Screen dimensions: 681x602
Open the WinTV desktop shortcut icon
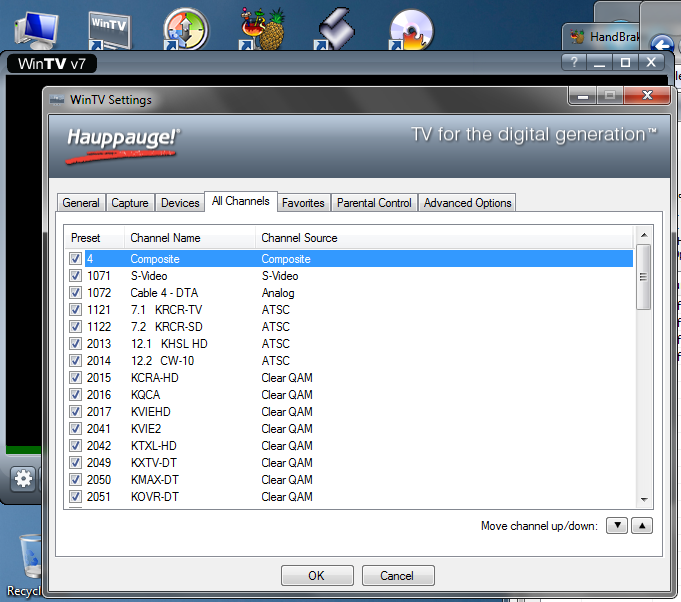pos(109,30)
